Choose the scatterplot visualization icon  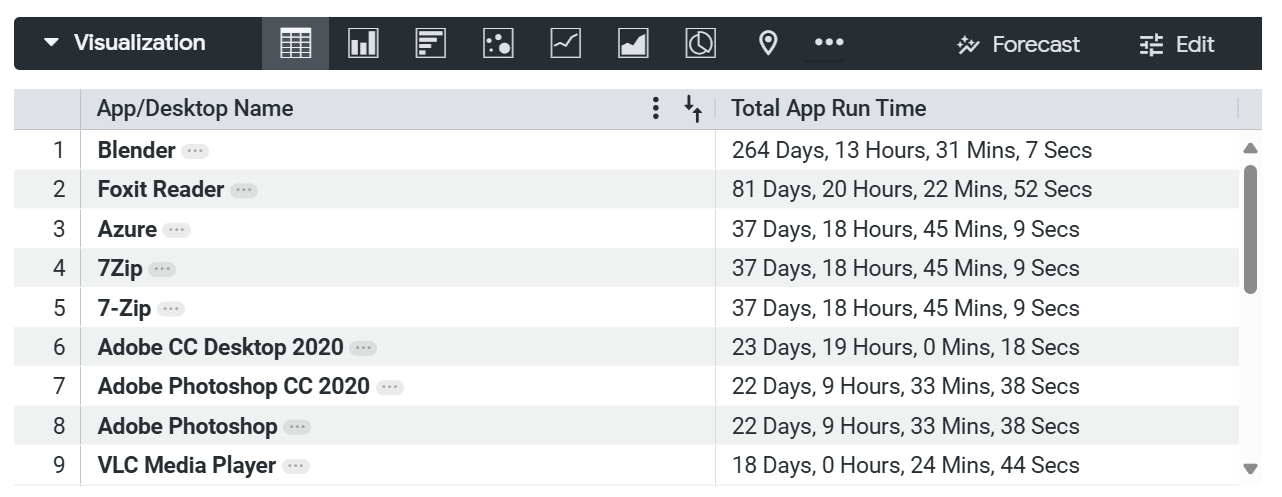coord(498,44)
